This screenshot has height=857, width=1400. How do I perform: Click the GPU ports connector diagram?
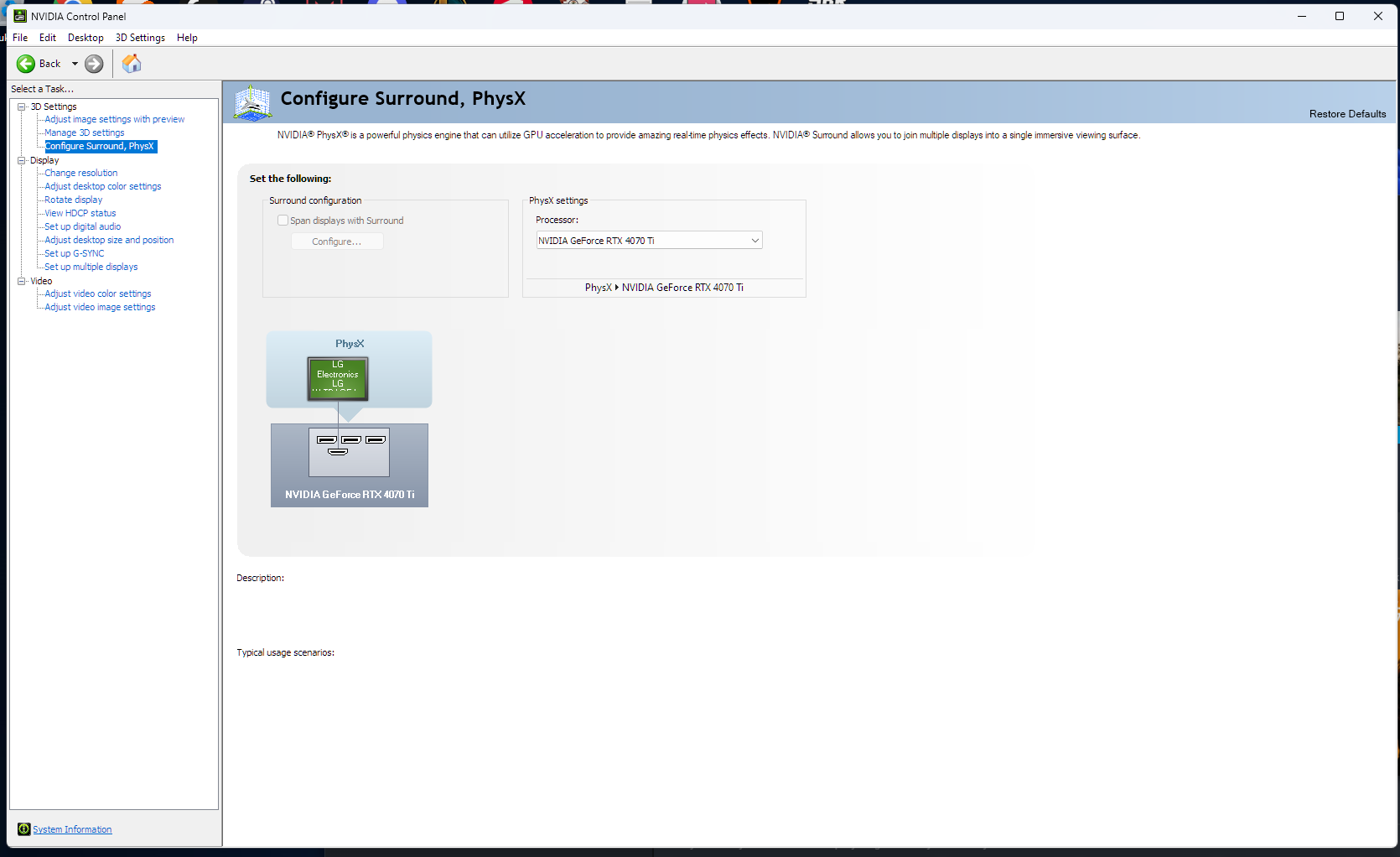coord(349,452)
